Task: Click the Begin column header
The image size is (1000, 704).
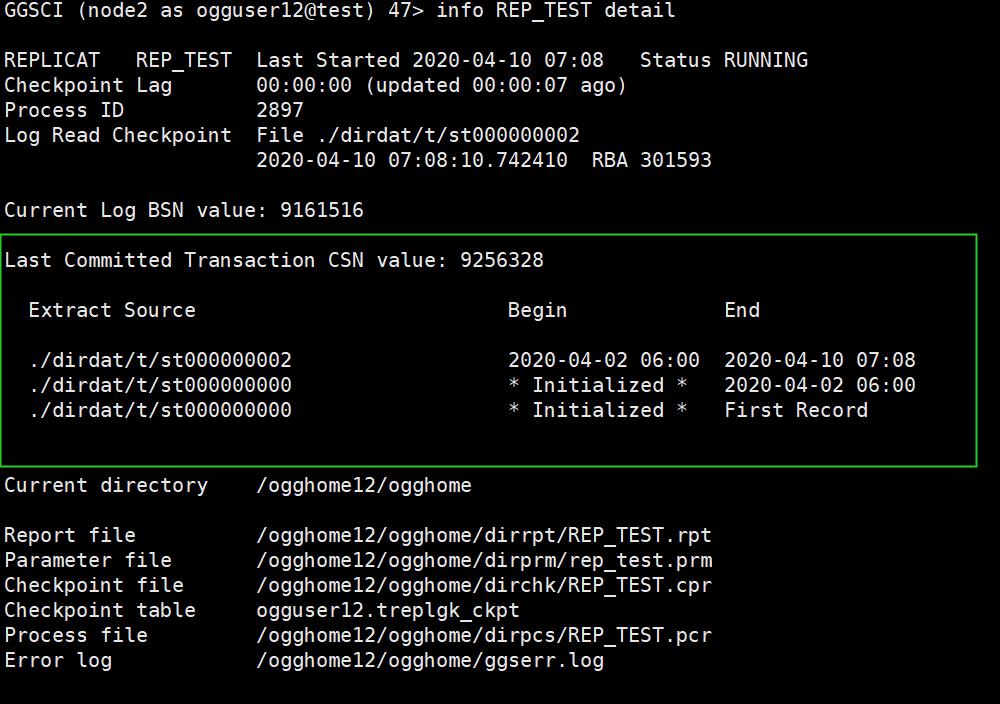Action: point(537,311)
